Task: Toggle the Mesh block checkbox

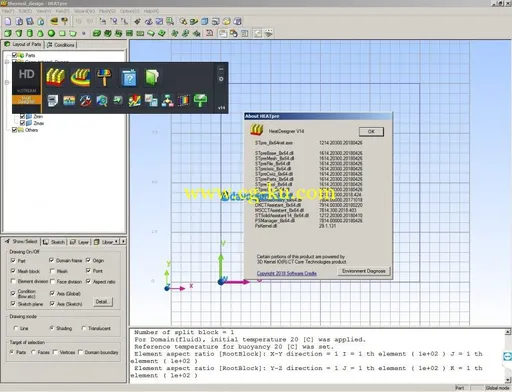Action: coord(13,271)
